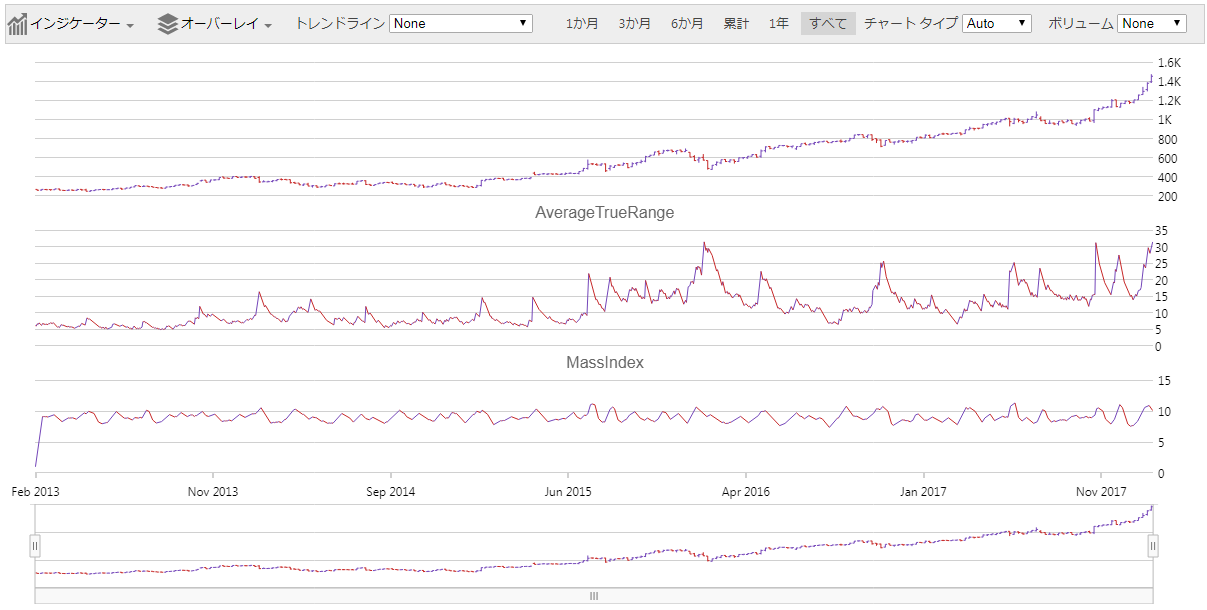Open the チャートタイプ Auto dropdown
Viewport: 1207px width, 610px height.
tap(997, 22)
